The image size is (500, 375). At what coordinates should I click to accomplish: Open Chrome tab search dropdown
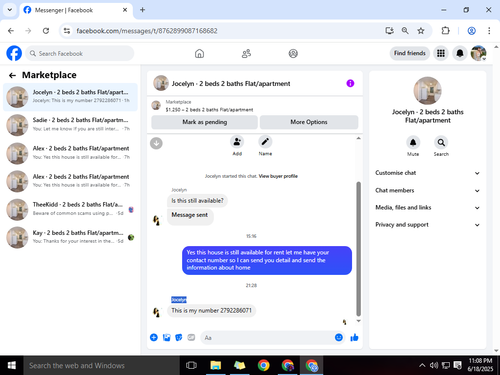pyautogui.click(x=10, y=10)
